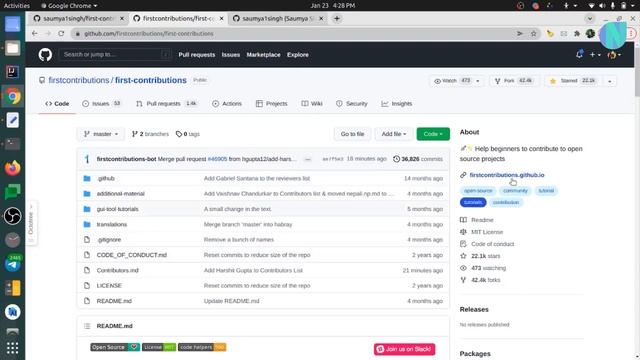Go to Explore
The height and width of the screenshot is (360, 640).
point(298,55)
